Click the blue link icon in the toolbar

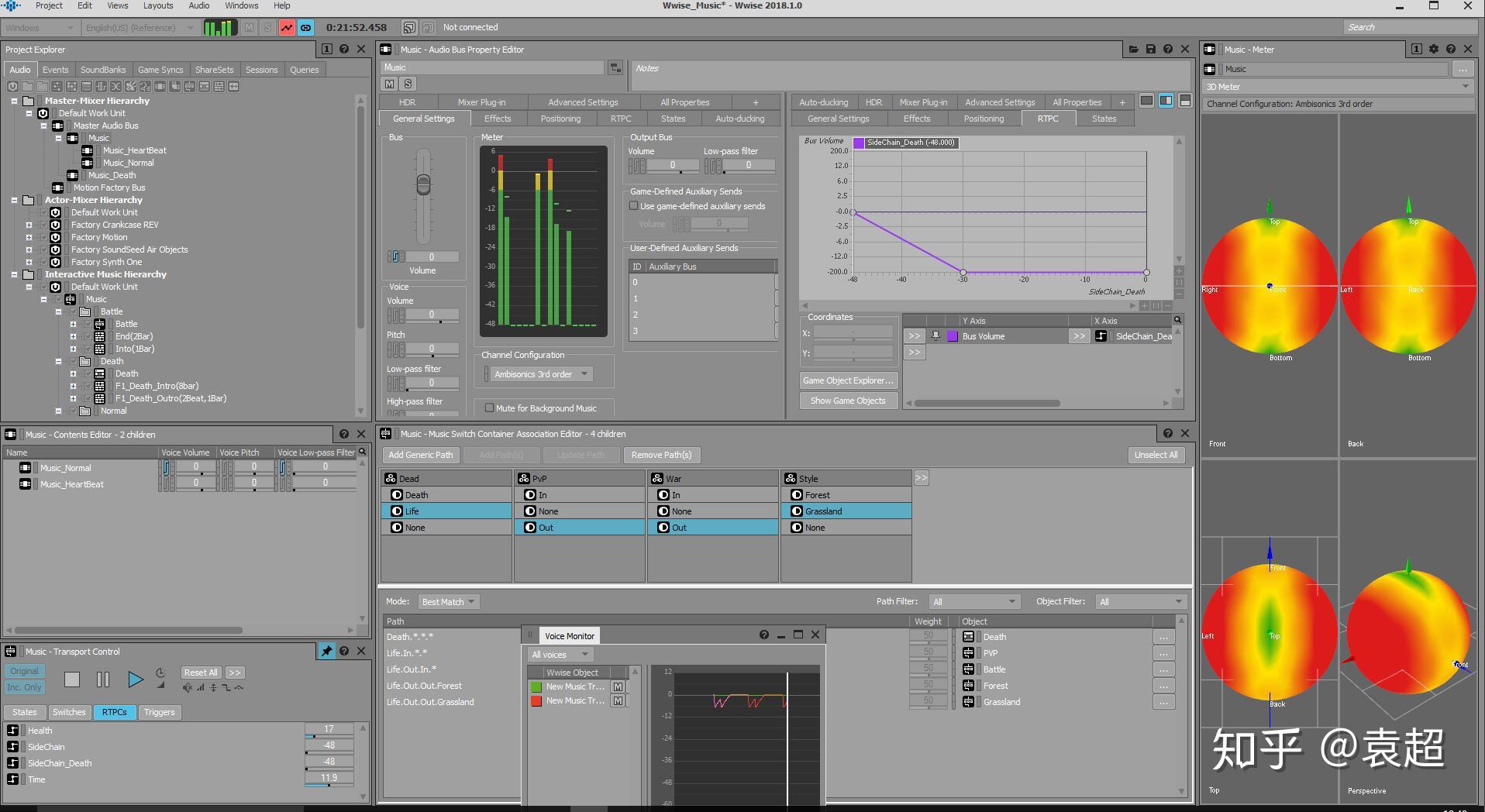(306, 27)
